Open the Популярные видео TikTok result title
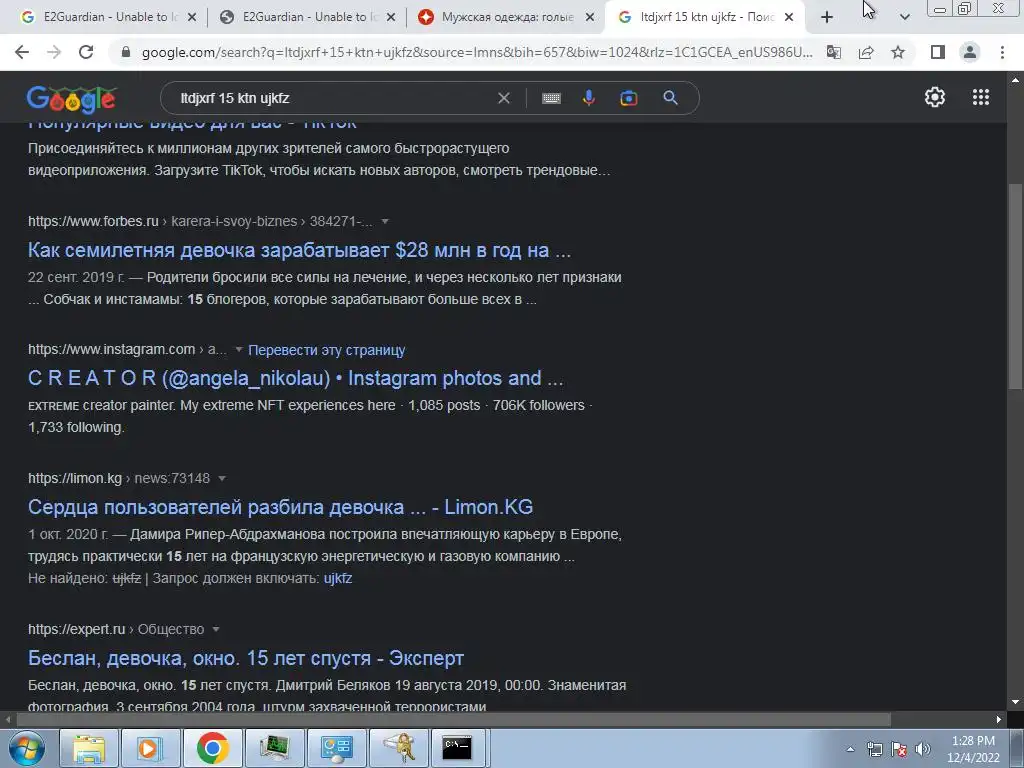The image size is (1024, 768). point(192,124)
